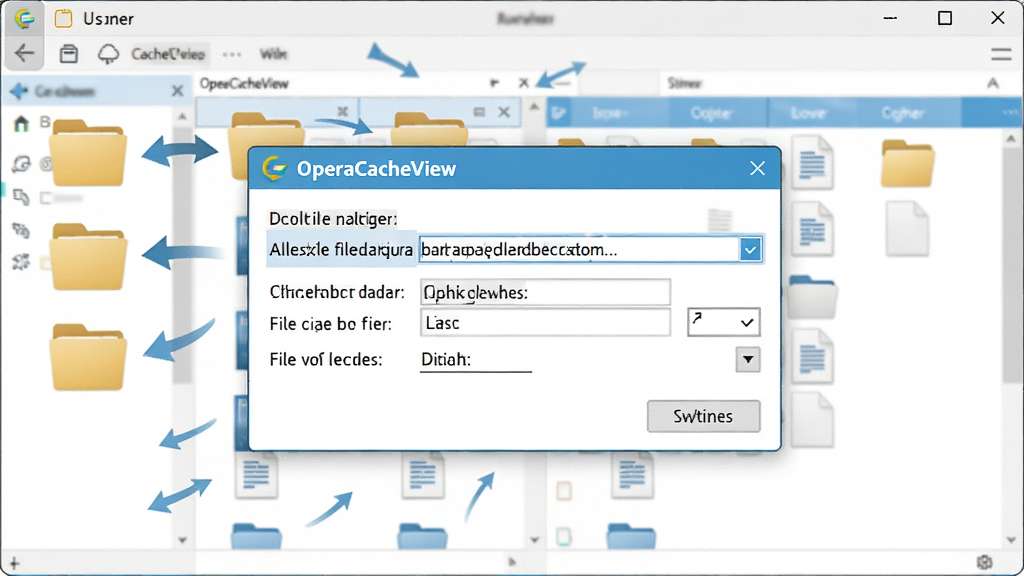
Task: Toggle the blue checkbox beside the highlighted field
Action: (750, 249)
